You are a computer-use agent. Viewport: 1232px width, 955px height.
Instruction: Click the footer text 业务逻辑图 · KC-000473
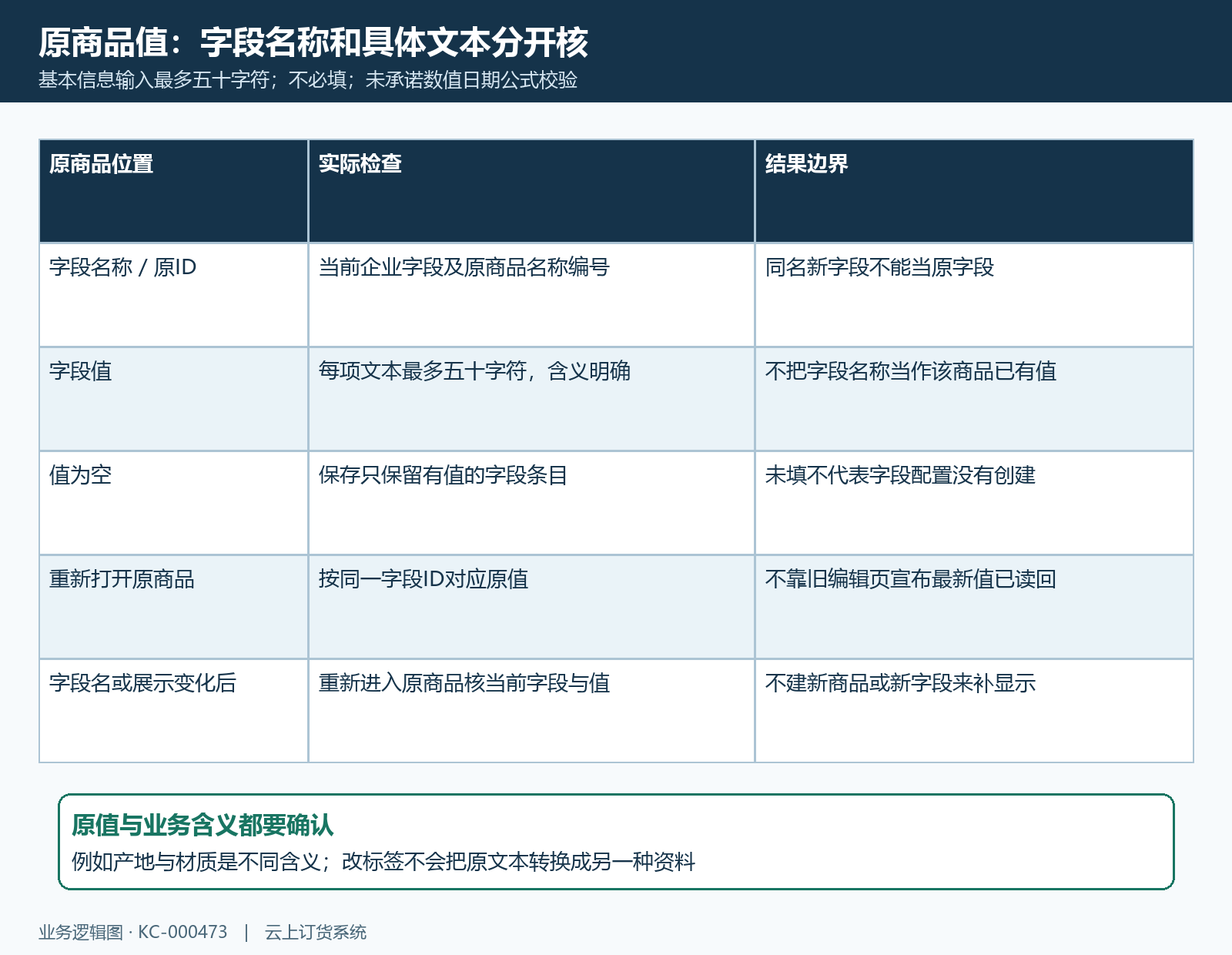(x=133, y=932)
